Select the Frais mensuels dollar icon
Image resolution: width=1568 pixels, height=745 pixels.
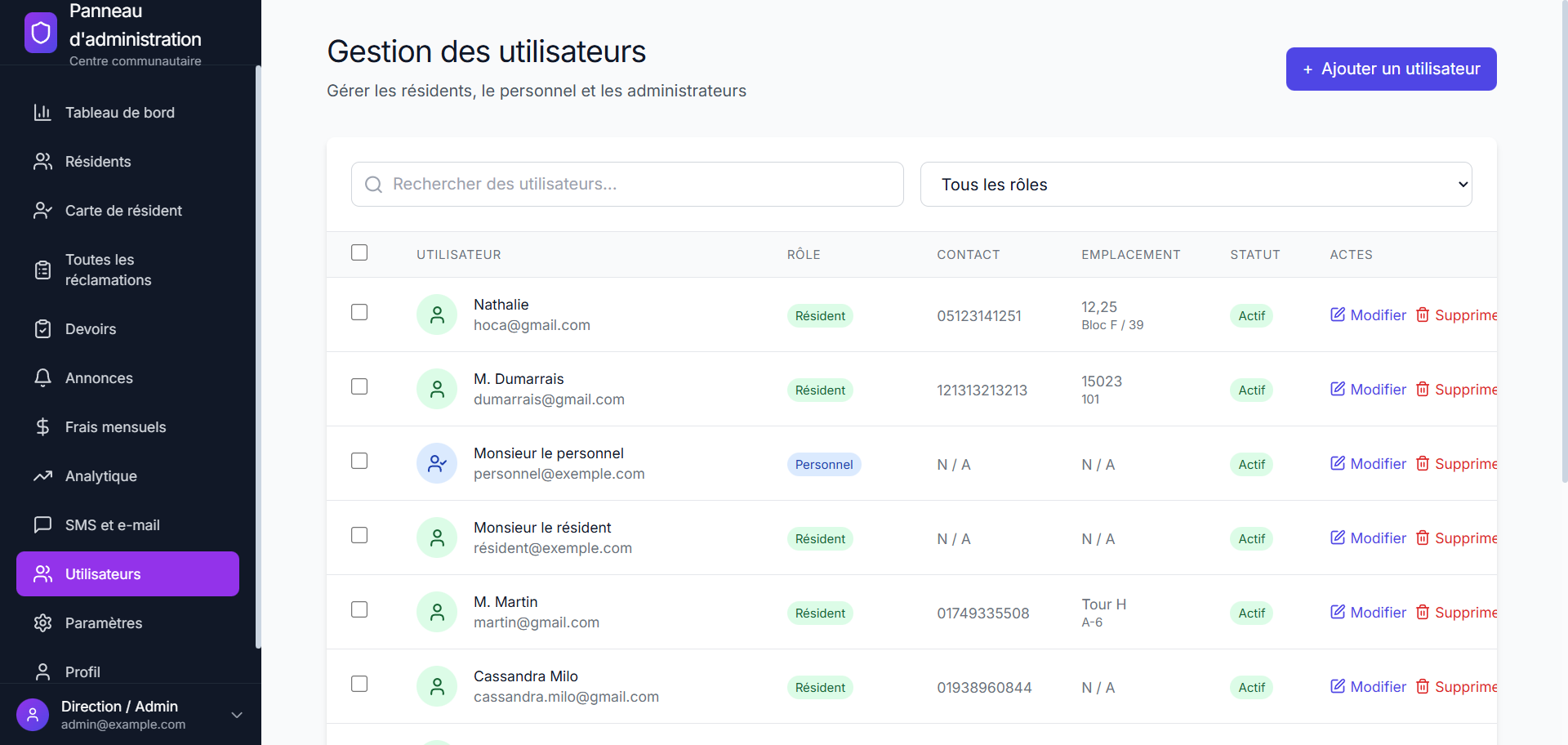coord(42,426)
